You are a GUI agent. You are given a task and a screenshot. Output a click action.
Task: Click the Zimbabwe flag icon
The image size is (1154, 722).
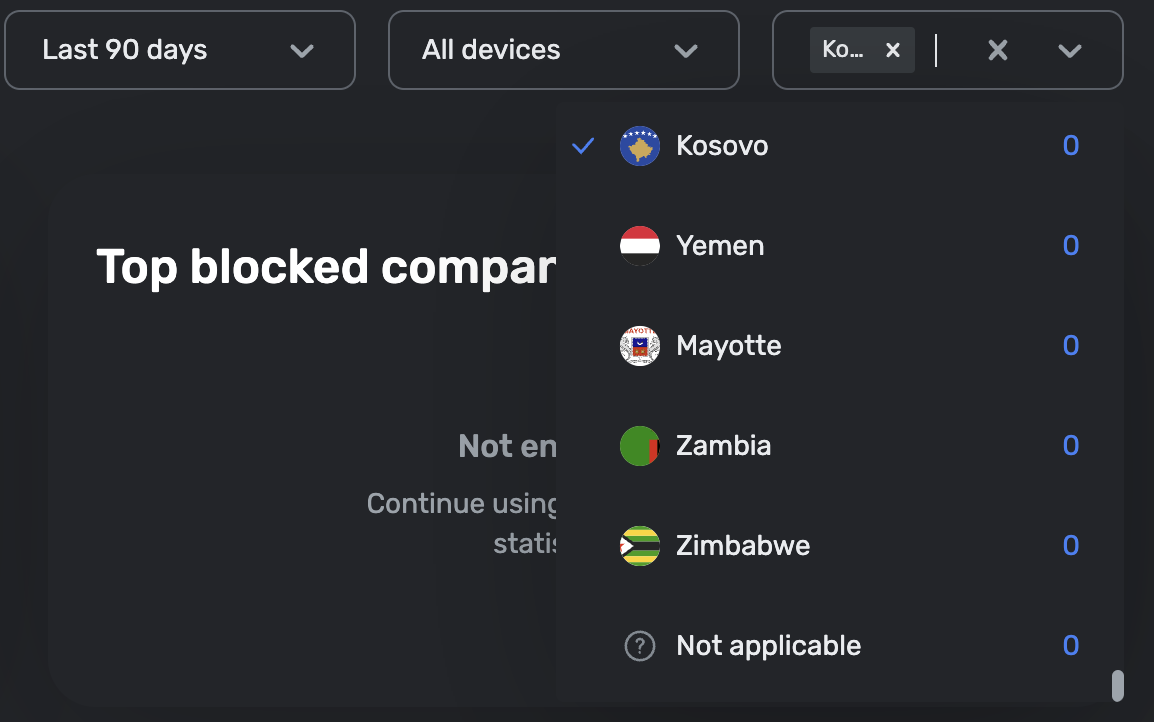coord(640,546)
